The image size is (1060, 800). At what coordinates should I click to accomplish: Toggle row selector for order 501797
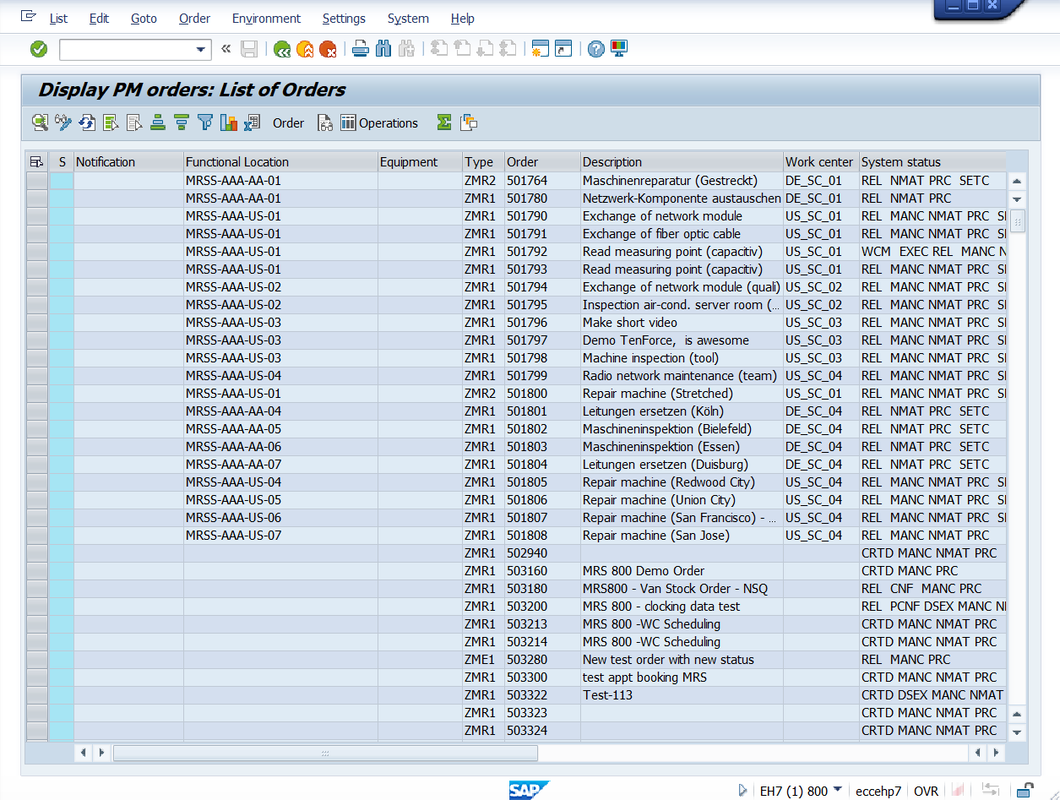pyautogui.click(x=37, y=340)
